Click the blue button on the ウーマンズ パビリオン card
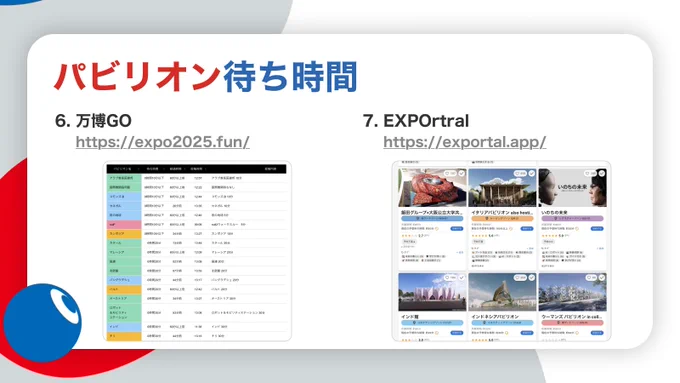 coord(597,333)
